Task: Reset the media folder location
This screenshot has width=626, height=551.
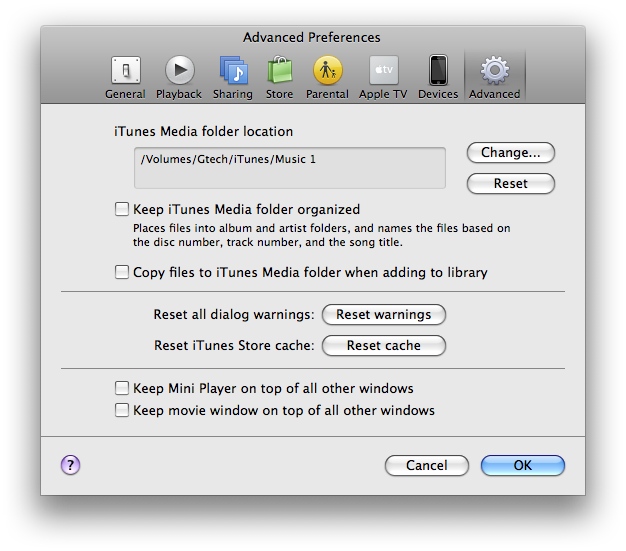Action: [x=511, y=184]
